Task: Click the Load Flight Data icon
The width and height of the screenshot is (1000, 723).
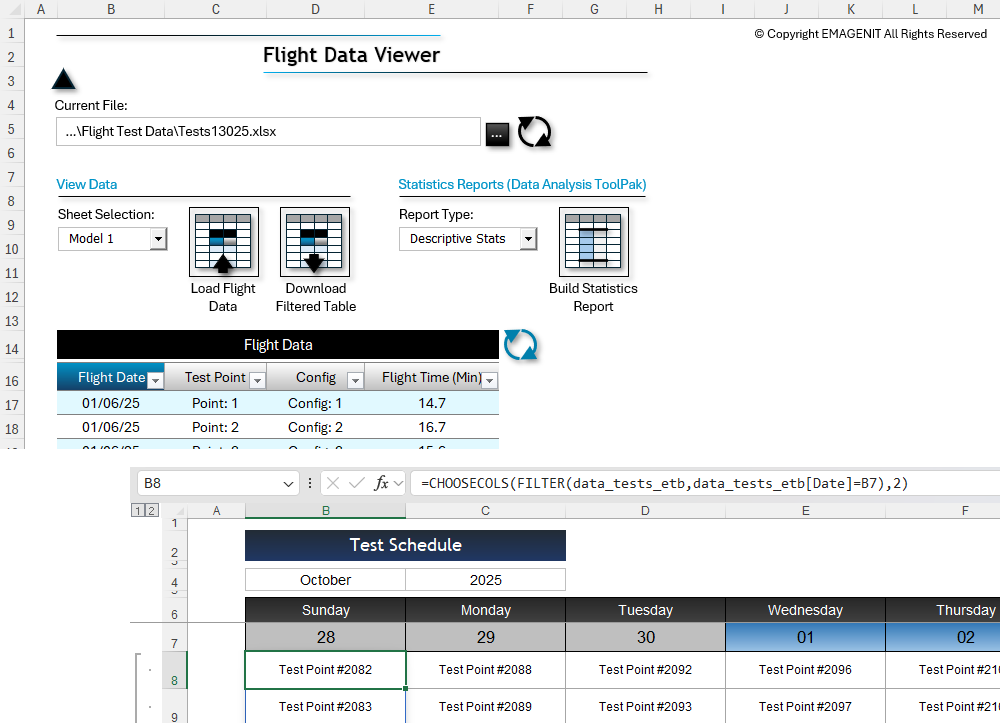Action: point(223,242)
